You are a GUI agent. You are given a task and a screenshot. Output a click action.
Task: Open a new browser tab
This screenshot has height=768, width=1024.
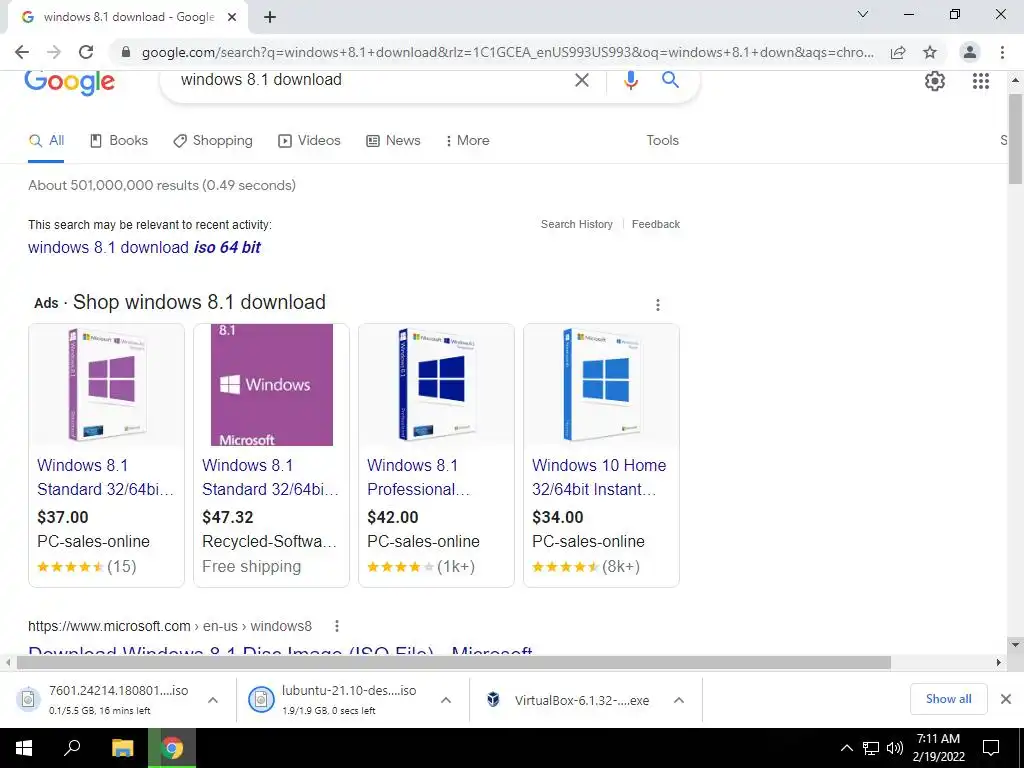pos(270,17)
